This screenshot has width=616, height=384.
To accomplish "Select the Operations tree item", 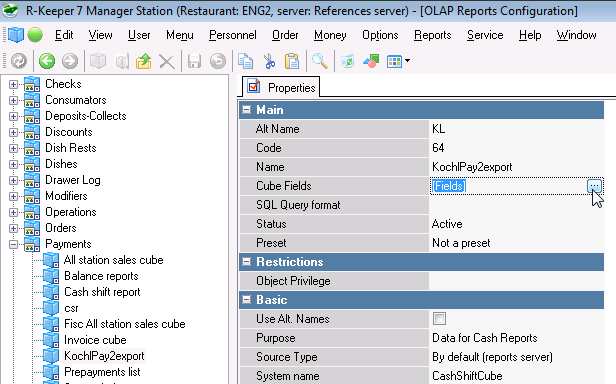I will (x=71, y=212).
